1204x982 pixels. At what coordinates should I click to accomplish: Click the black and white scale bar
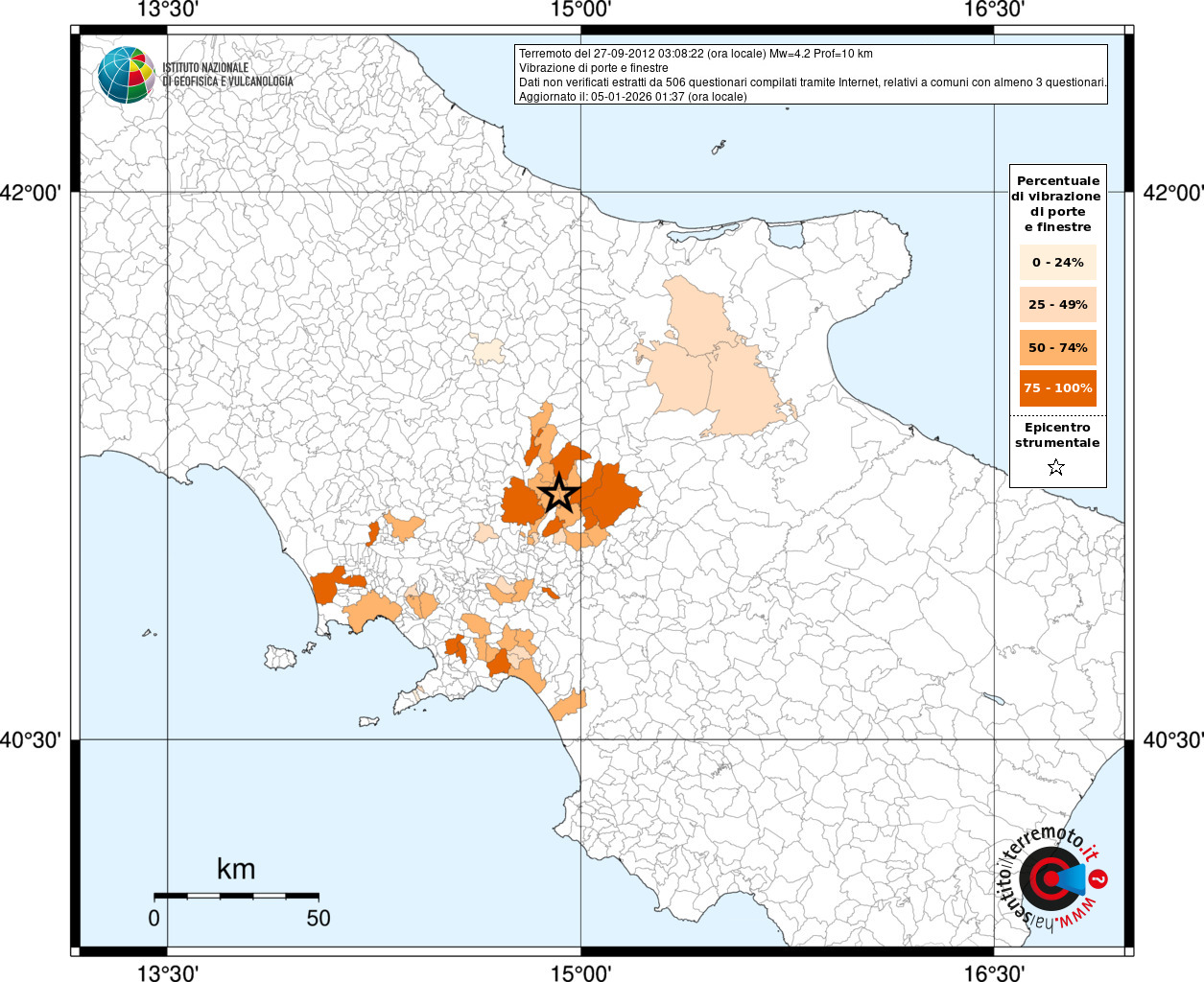[x=236, y=896]
